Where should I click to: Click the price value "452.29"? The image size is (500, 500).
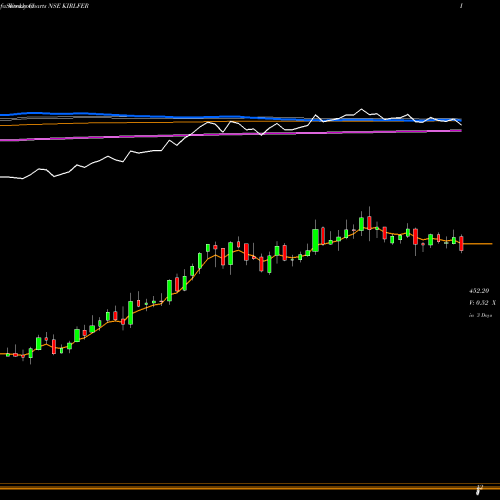tap(479, 291)
